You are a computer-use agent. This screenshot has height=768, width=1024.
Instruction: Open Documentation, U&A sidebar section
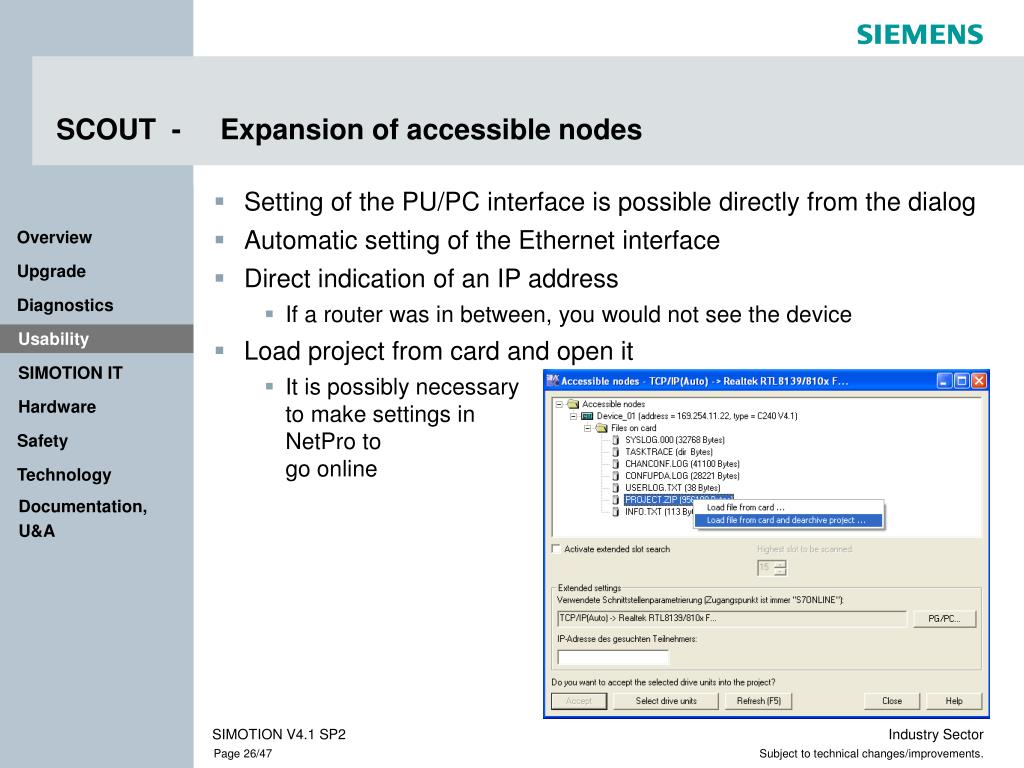coord(83,519)
